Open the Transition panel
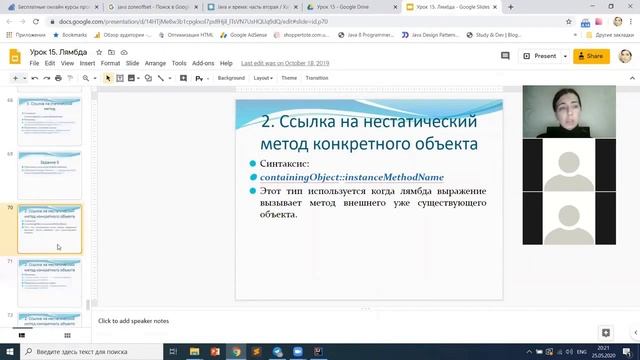640x360 pixels. tap(317, 78)
